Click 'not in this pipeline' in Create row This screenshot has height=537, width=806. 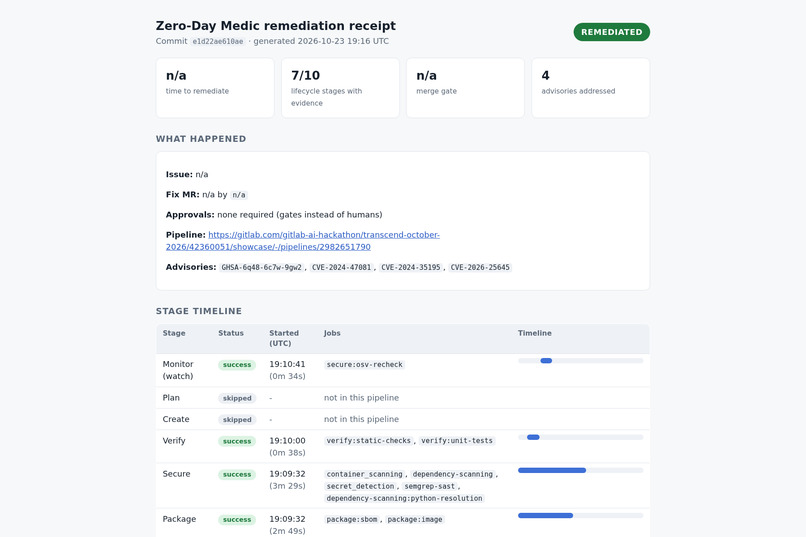361,419
